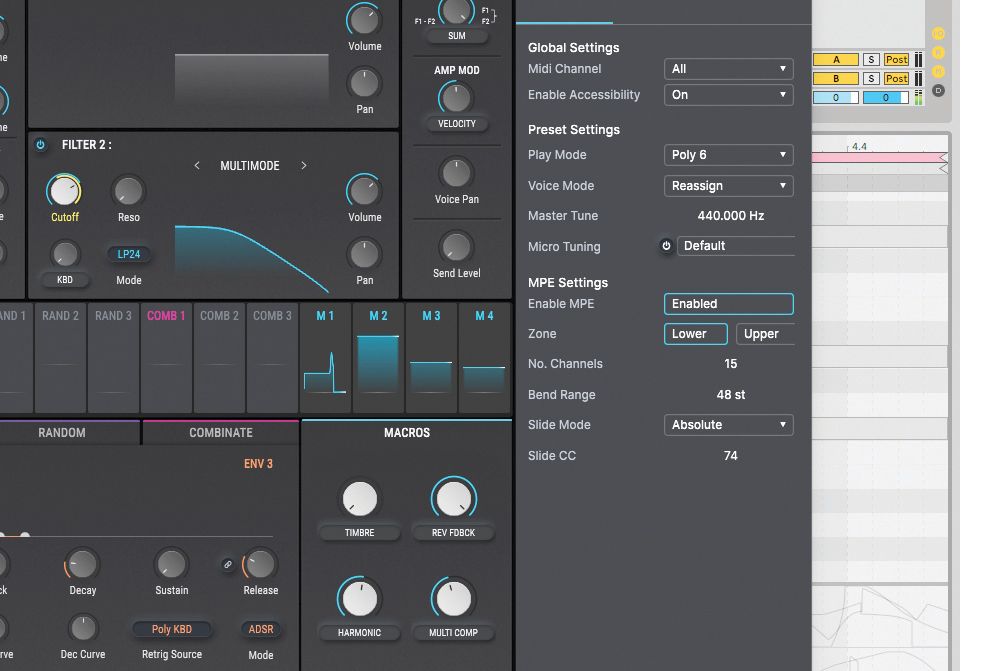Toggle KBD tracking under the Cutoff knob

(x=65, y=279)
